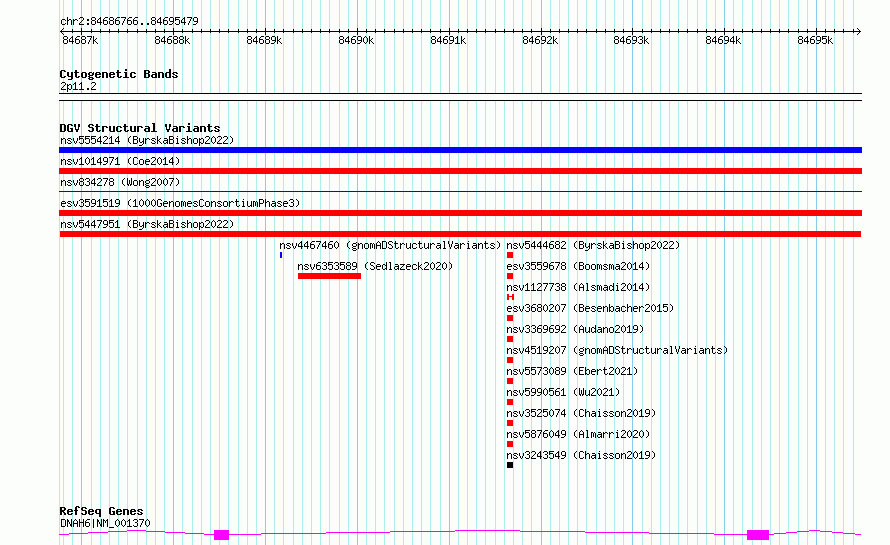Image resolution: width=890 pixels, height=545 pixels.
Task: Click the nsv5554214 (ByrskaBishop2022) variant label
Action: click(x=147, y=140)
